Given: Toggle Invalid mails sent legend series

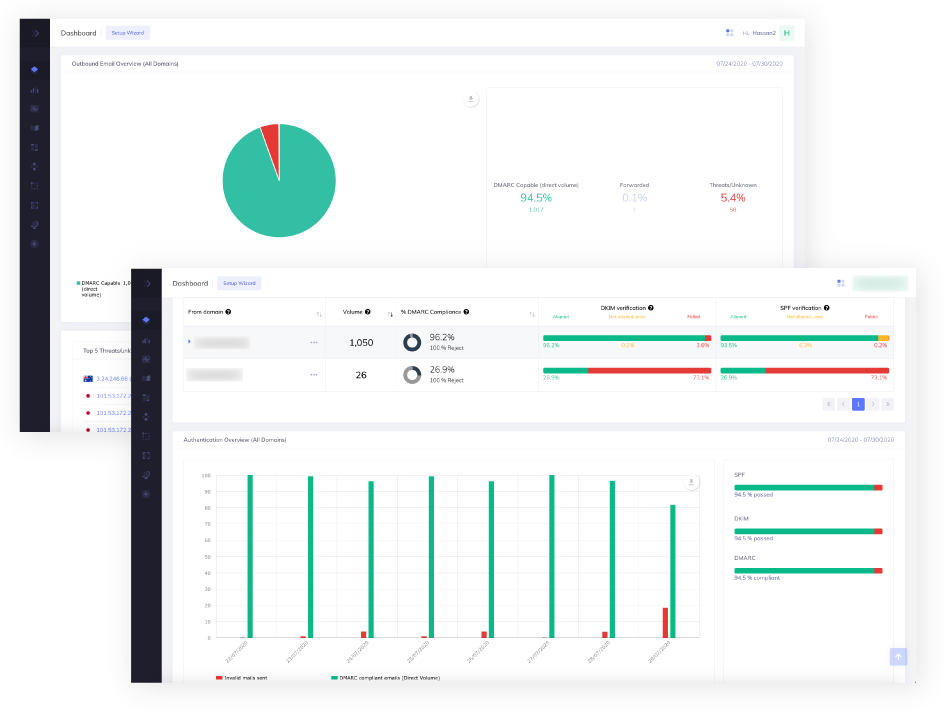Looking at the screenshot, I should [241, 678].
